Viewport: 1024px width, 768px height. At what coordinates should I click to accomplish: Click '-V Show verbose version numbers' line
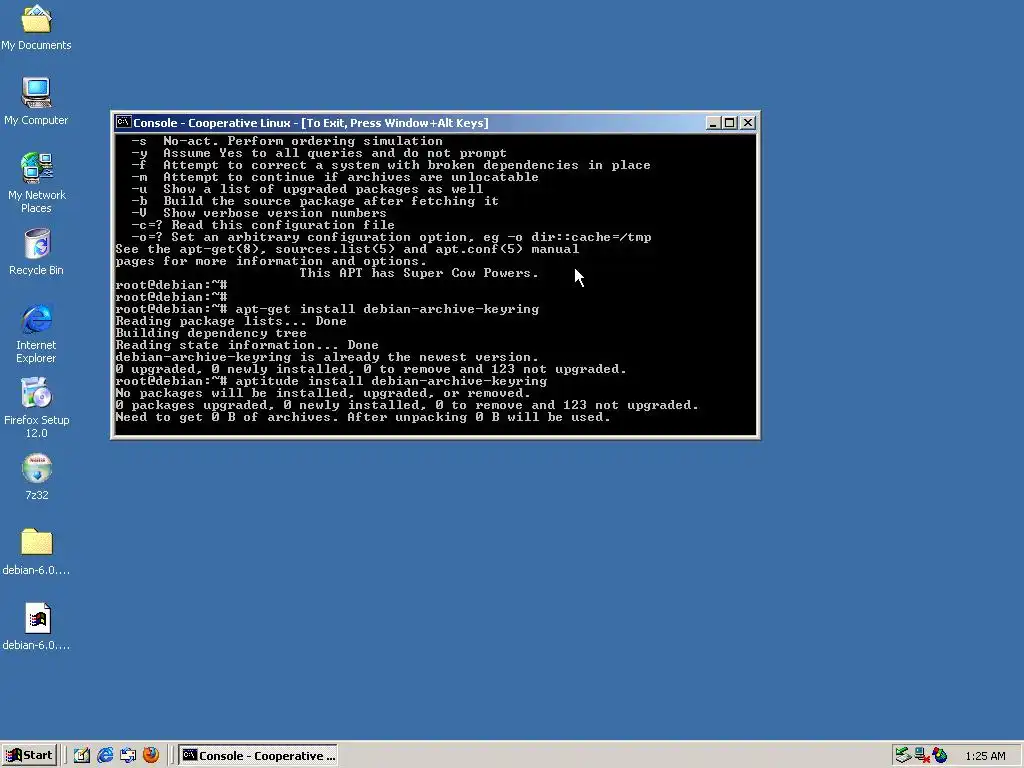259,213
